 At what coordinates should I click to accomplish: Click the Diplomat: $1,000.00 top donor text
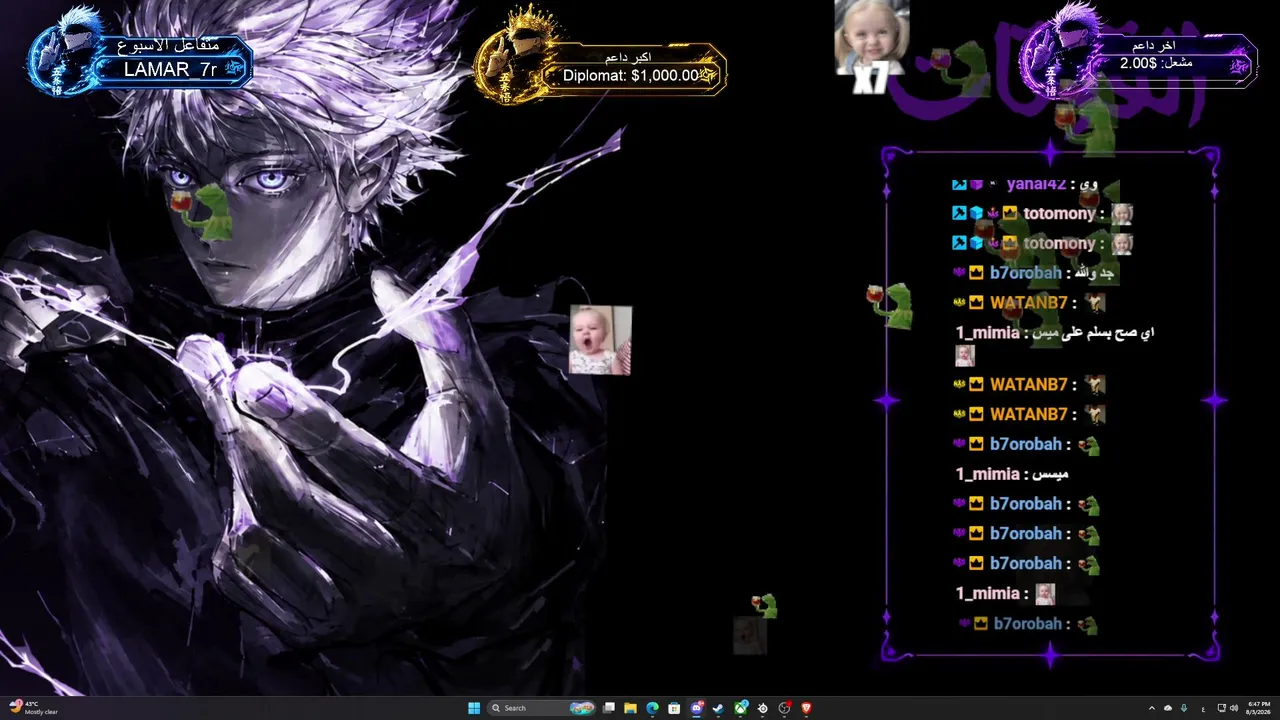tap(631, 75)
